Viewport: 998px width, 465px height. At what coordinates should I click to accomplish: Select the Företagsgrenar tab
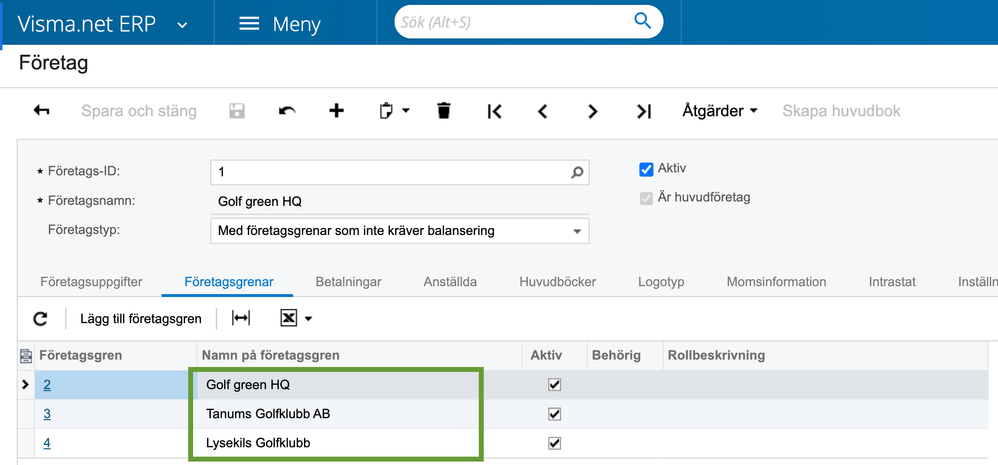228,282
